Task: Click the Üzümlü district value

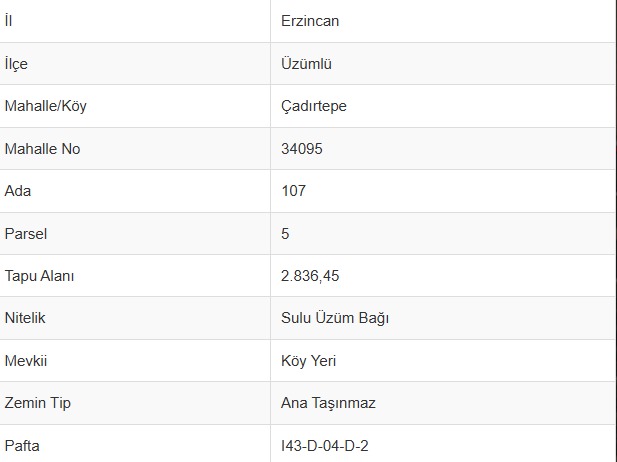Action: tap(306, 63)
